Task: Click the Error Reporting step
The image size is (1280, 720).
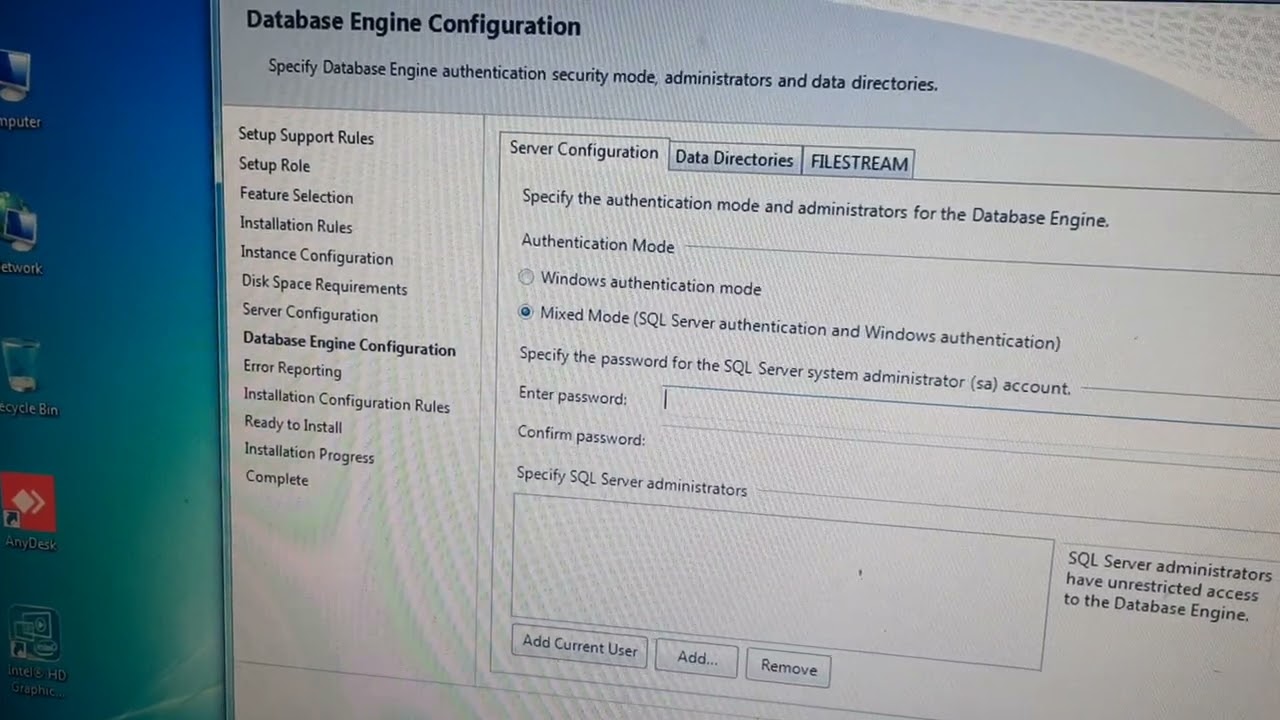Action: (x=292, y=368)
